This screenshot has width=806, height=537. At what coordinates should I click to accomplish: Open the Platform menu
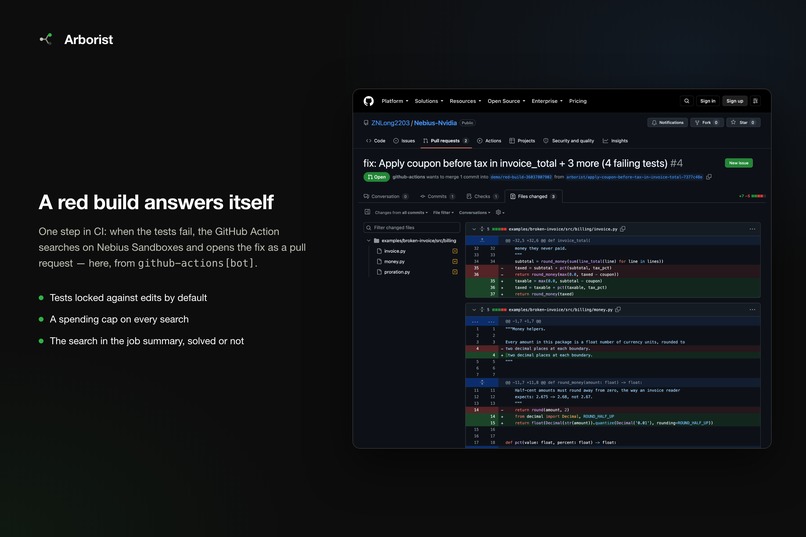pyautogui.click(x=395, y=101)
